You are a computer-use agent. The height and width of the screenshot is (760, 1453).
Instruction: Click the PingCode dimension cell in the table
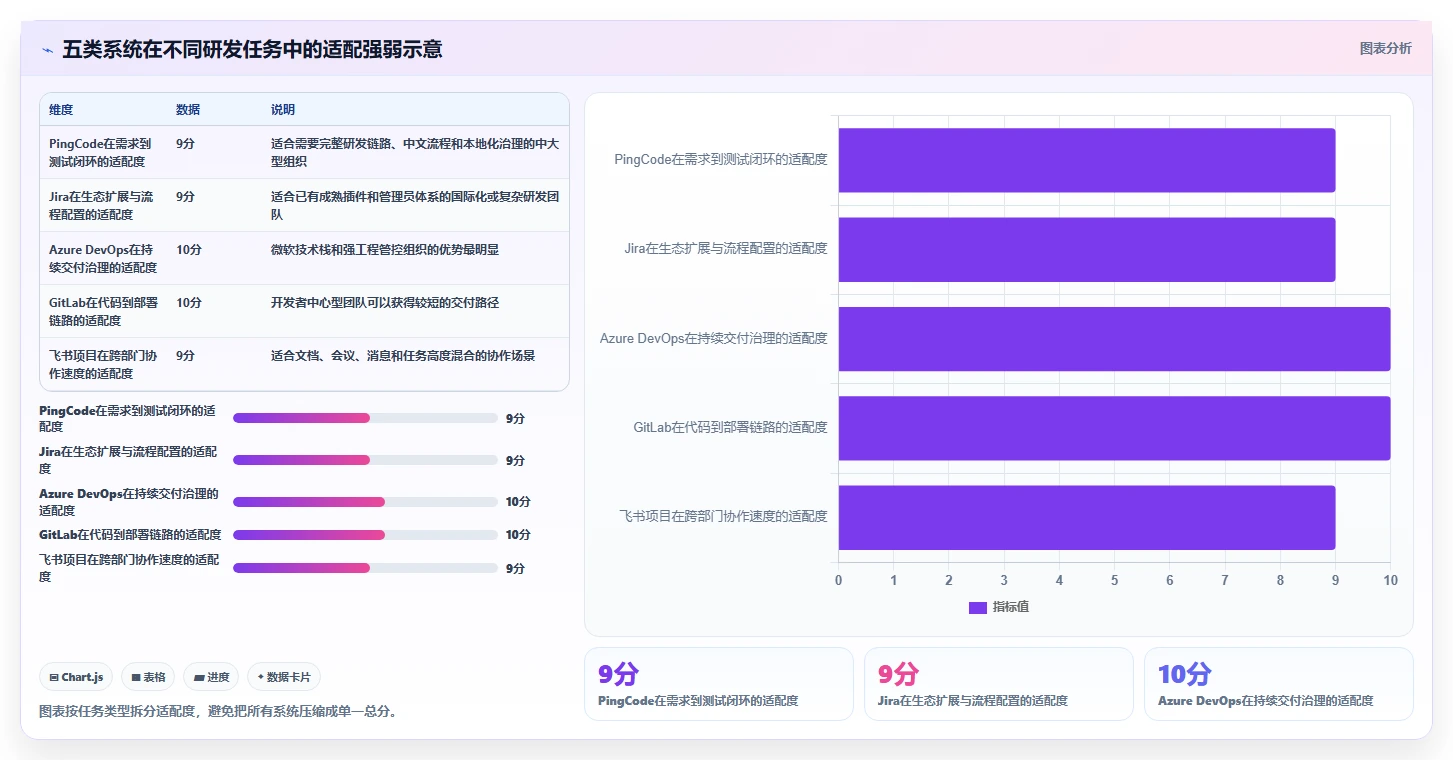tap(103, 152)
